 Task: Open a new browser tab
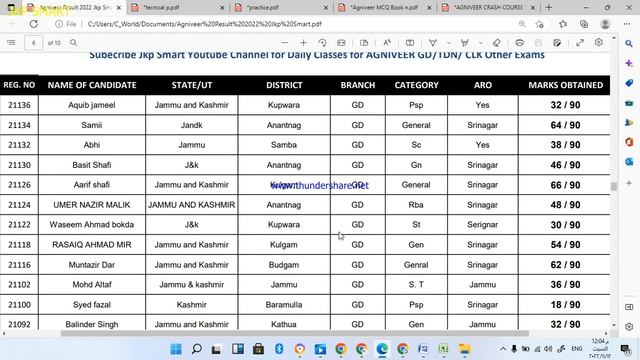coord(549,7)
